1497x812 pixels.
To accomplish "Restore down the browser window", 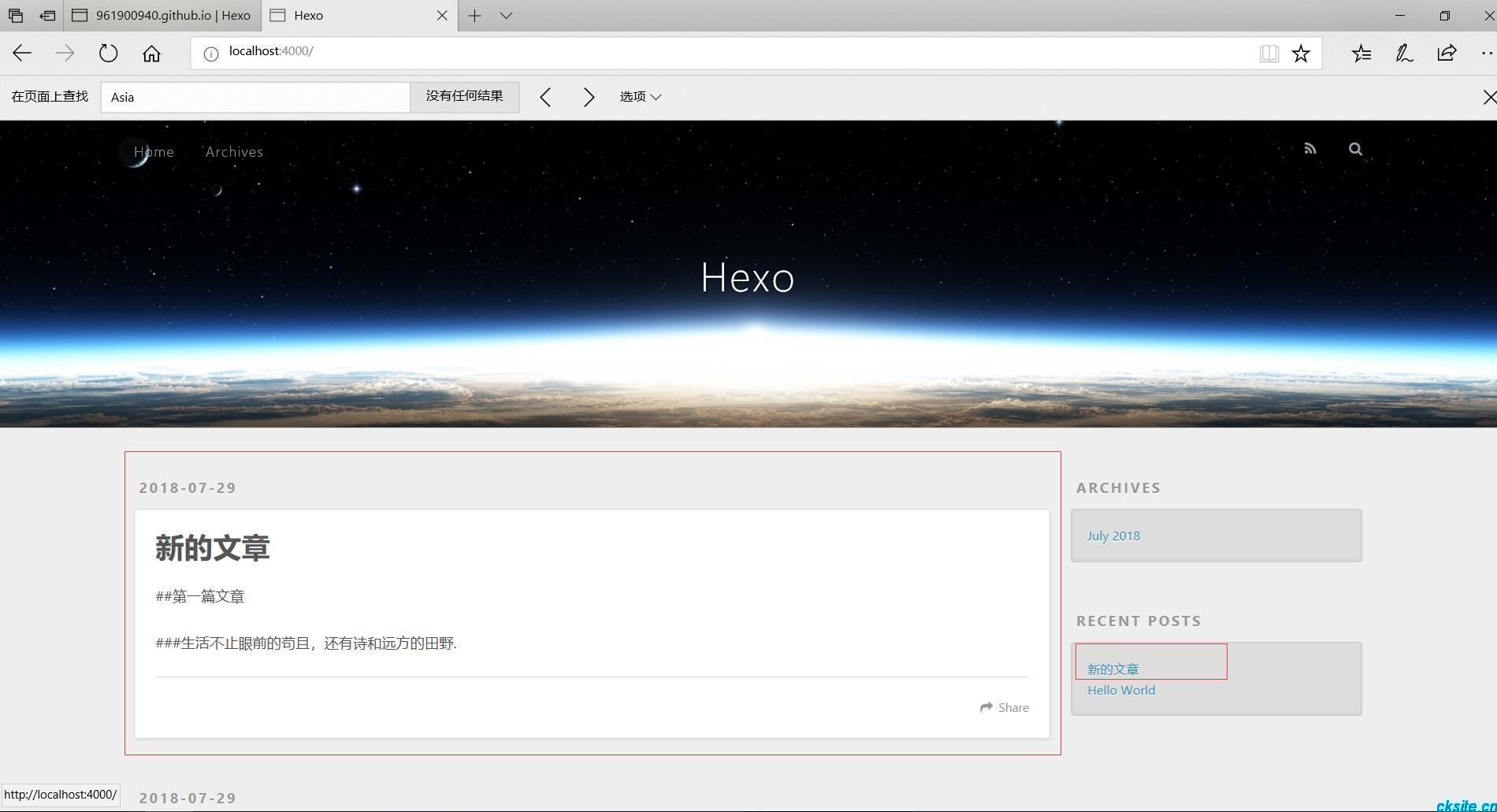I will (x=1444, y=15).
